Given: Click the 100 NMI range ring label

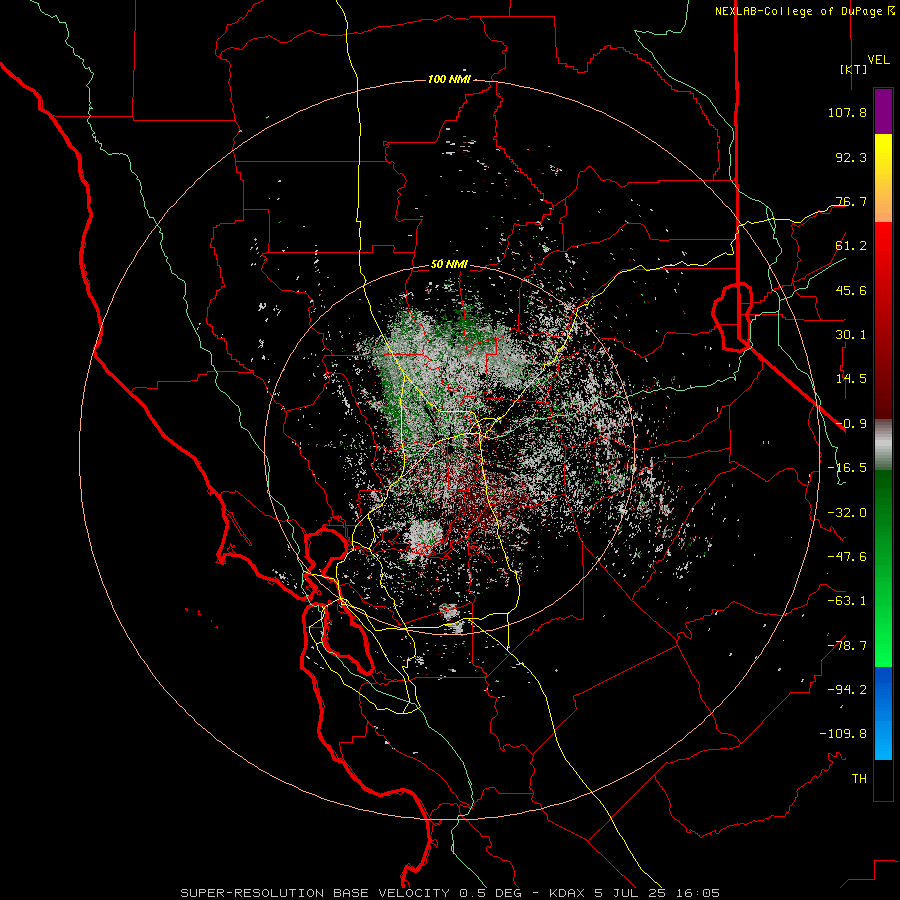Looking at the screenshot, I should pyautogui.click(x=449, y=79).
